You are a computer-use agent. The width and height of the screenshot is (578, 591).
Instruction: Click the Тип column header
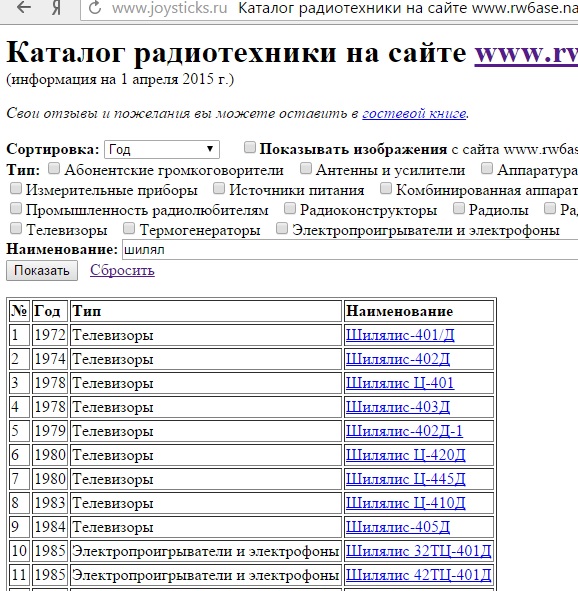pos(206,311)
